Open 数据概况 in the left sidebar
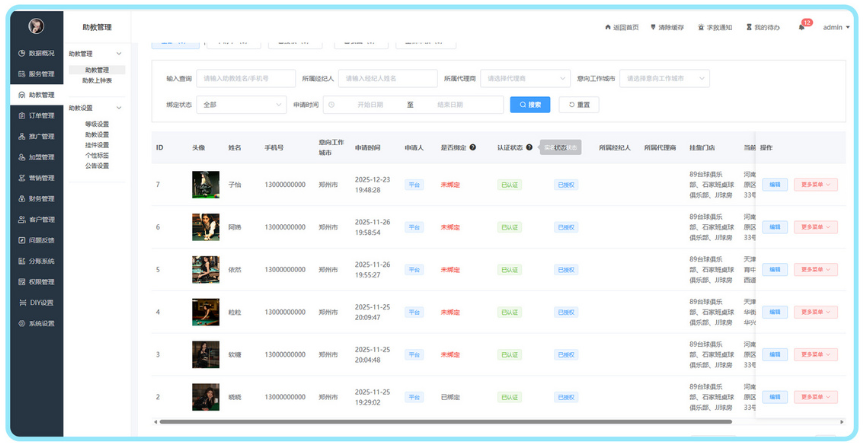The image size is (866, 443). pos(36,53)
